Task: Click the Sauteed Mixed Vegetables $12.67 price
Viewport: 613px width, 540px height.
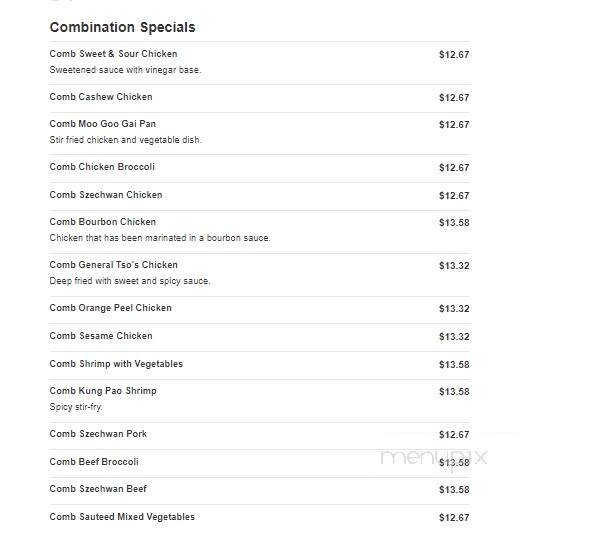Action: click(454, 518)
